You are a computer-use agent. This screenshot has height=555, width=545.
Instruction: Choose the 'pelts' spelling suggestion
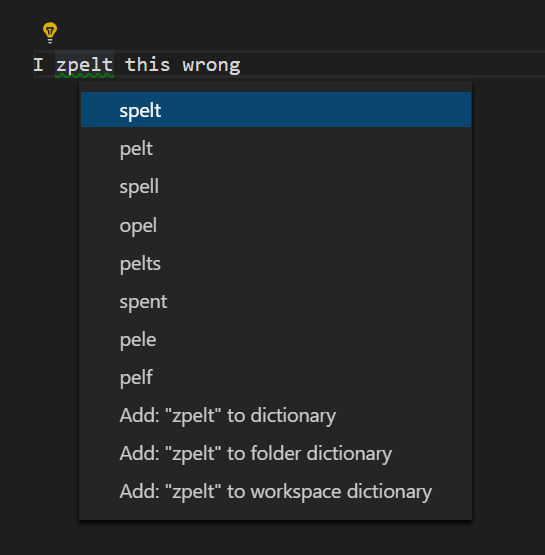[276, 263]
